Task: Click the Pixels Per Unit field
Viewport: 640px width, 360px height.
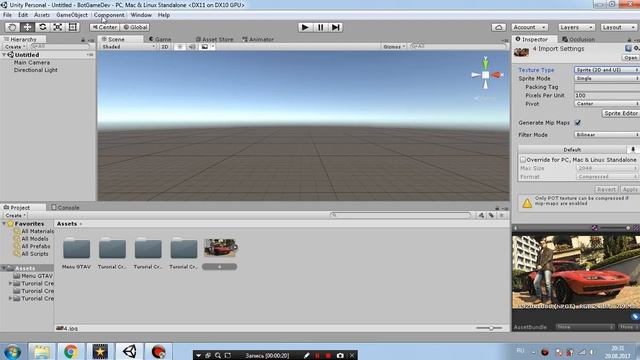Action: [607, 95]
